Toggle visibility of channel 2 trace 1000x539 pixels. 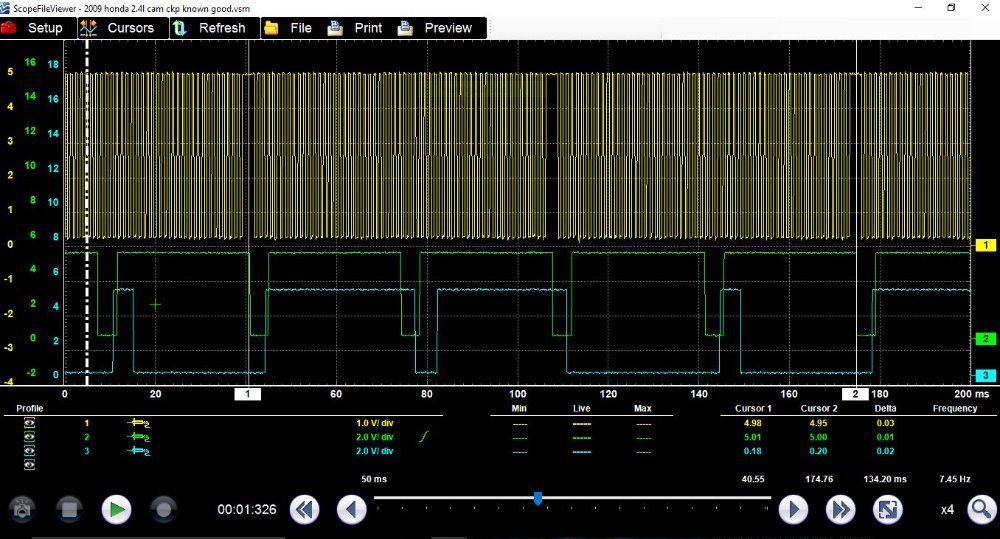tap(29, 437)
